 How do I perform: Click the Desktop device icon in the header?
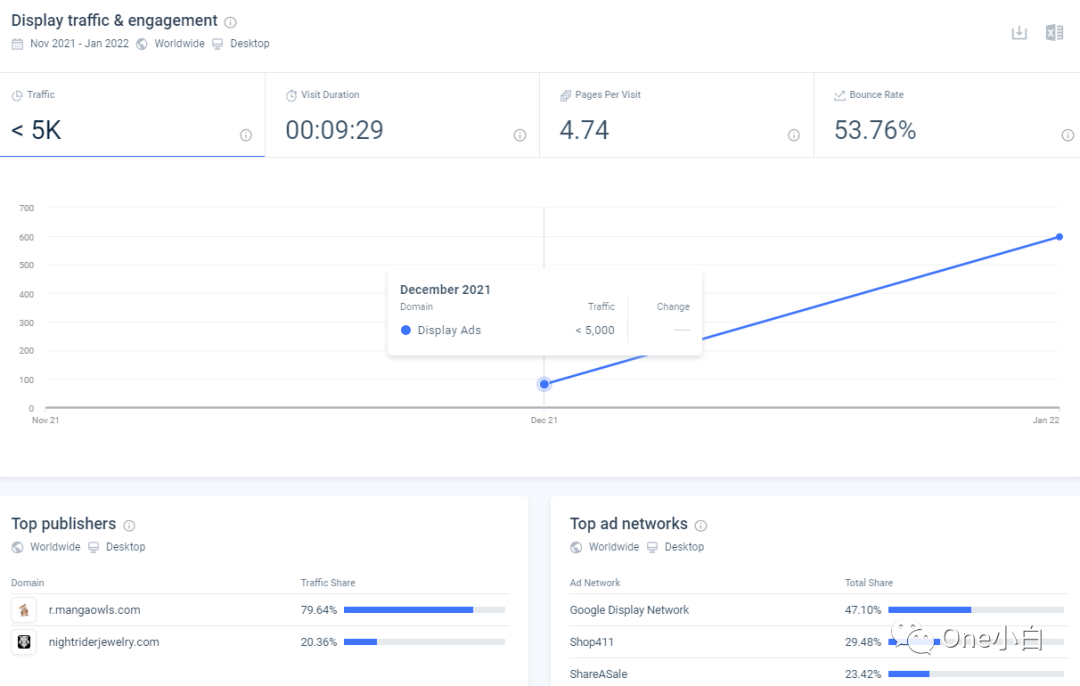tap(217, 43)
